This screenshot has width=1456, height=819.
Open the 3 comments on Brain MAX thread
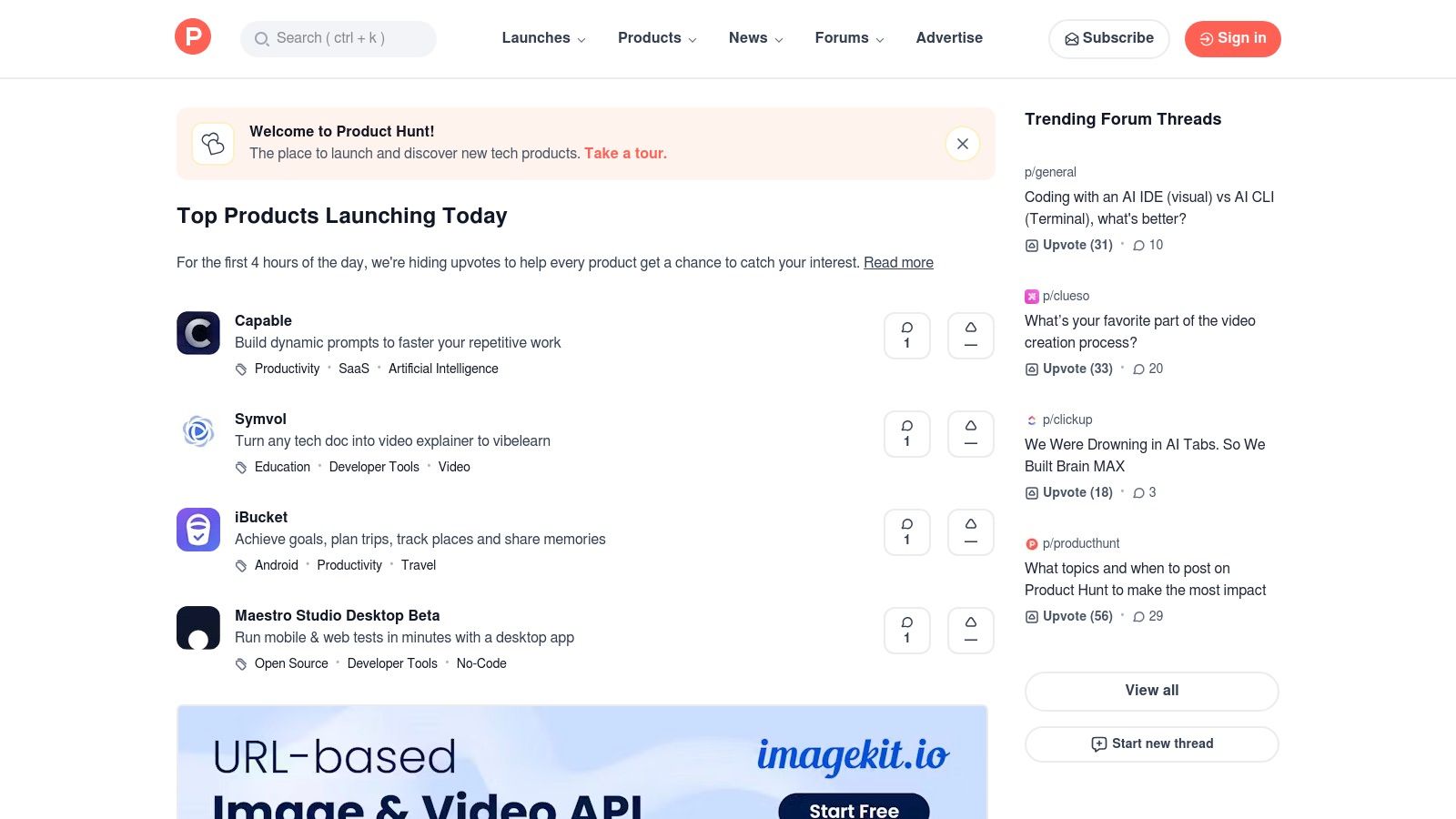point(1144,492)
